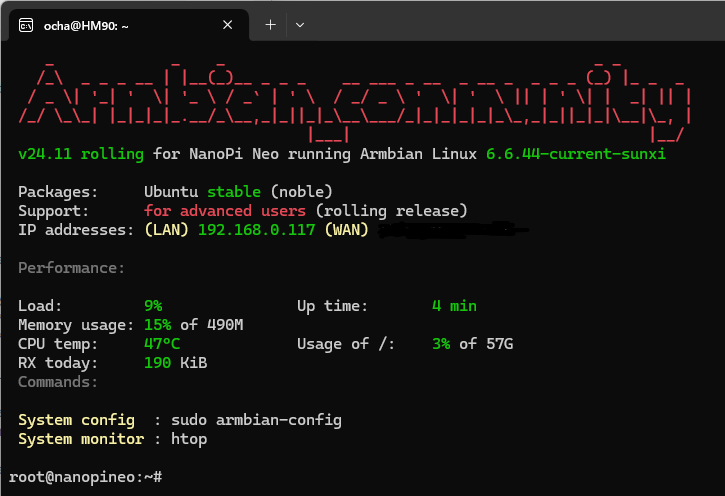This screenshot has width=725, height=496.
Task: Select the ocha@HM90: ~ tab
Action: coord(129,25)
